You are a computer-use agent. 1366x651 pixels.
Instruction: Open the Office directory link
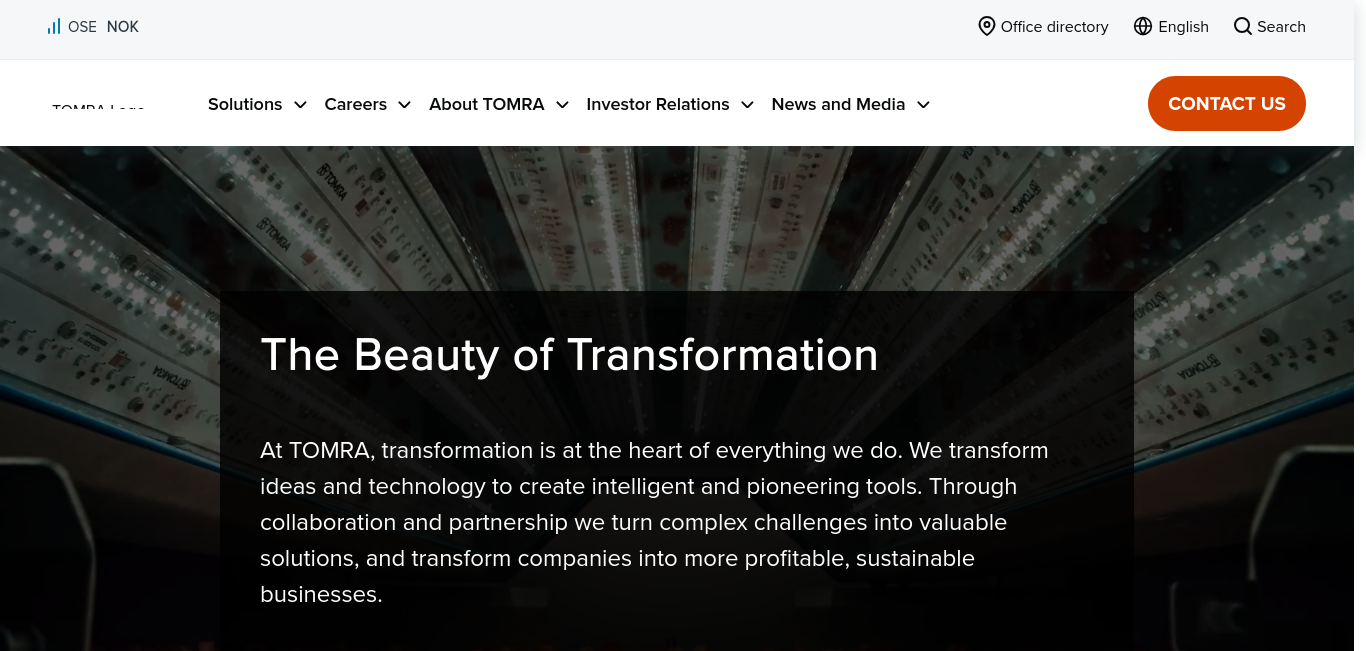pyautogui.click(x=1055, y=27)
